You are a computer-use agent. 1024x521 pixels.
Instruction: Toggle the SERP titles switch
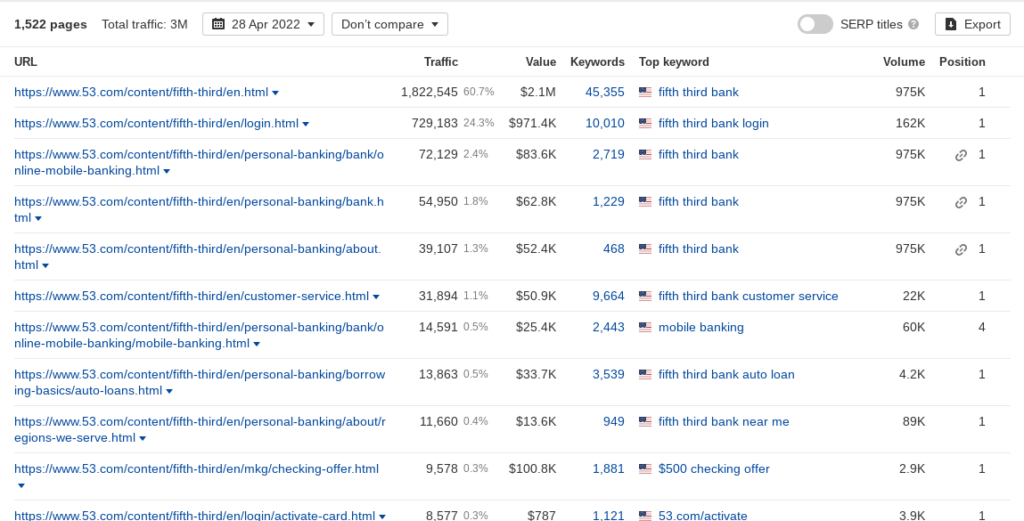(x=815, y=24)
